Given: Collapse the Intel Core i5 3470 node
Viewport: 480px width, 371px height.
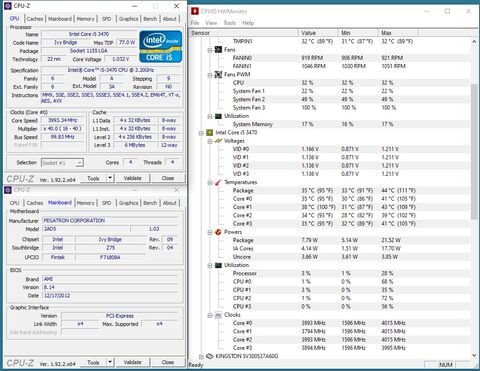Looking at the screenshot, I should (201, 133).
